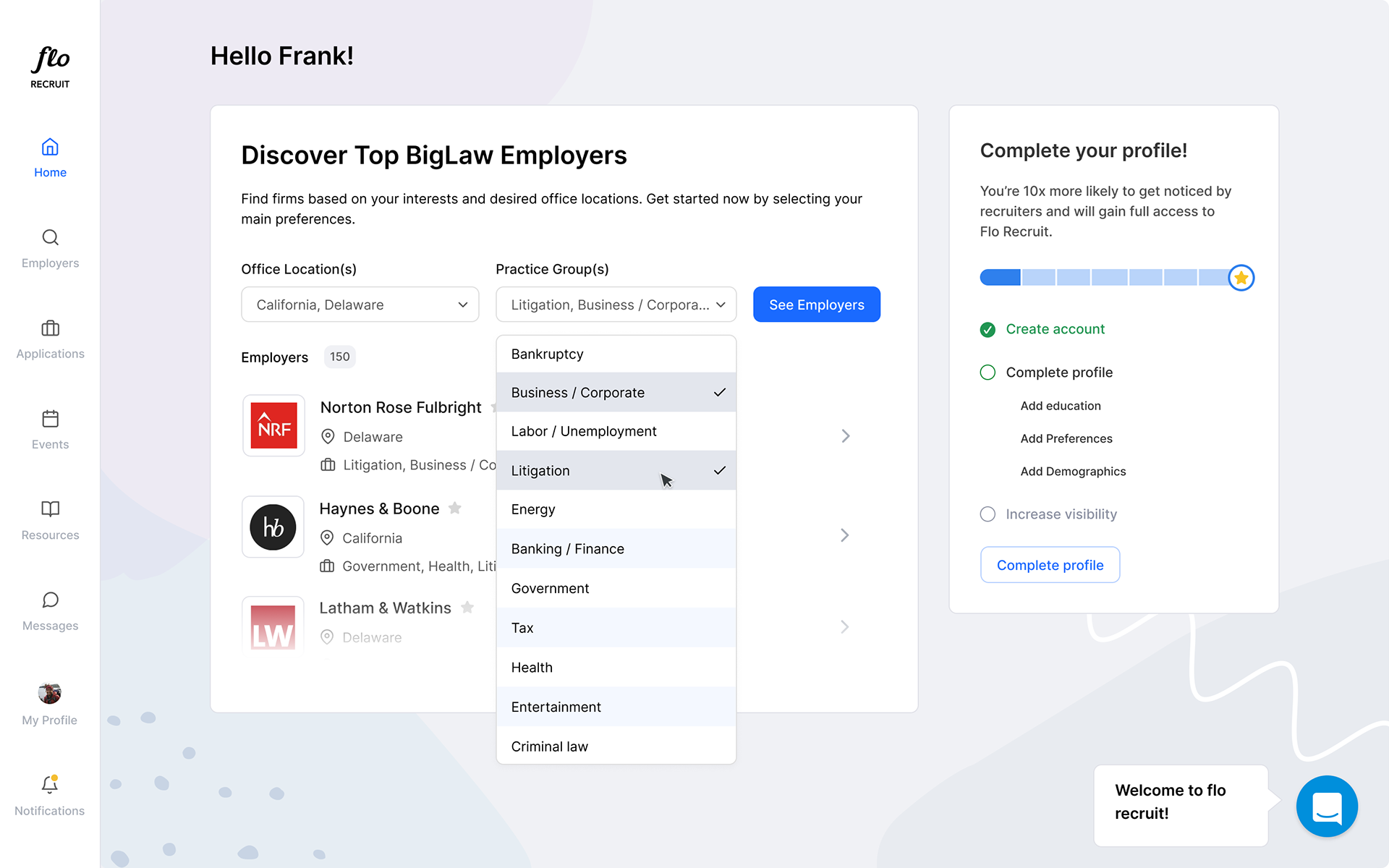
Task: Open Messages chat bubble icon
Action: point(50,600)
